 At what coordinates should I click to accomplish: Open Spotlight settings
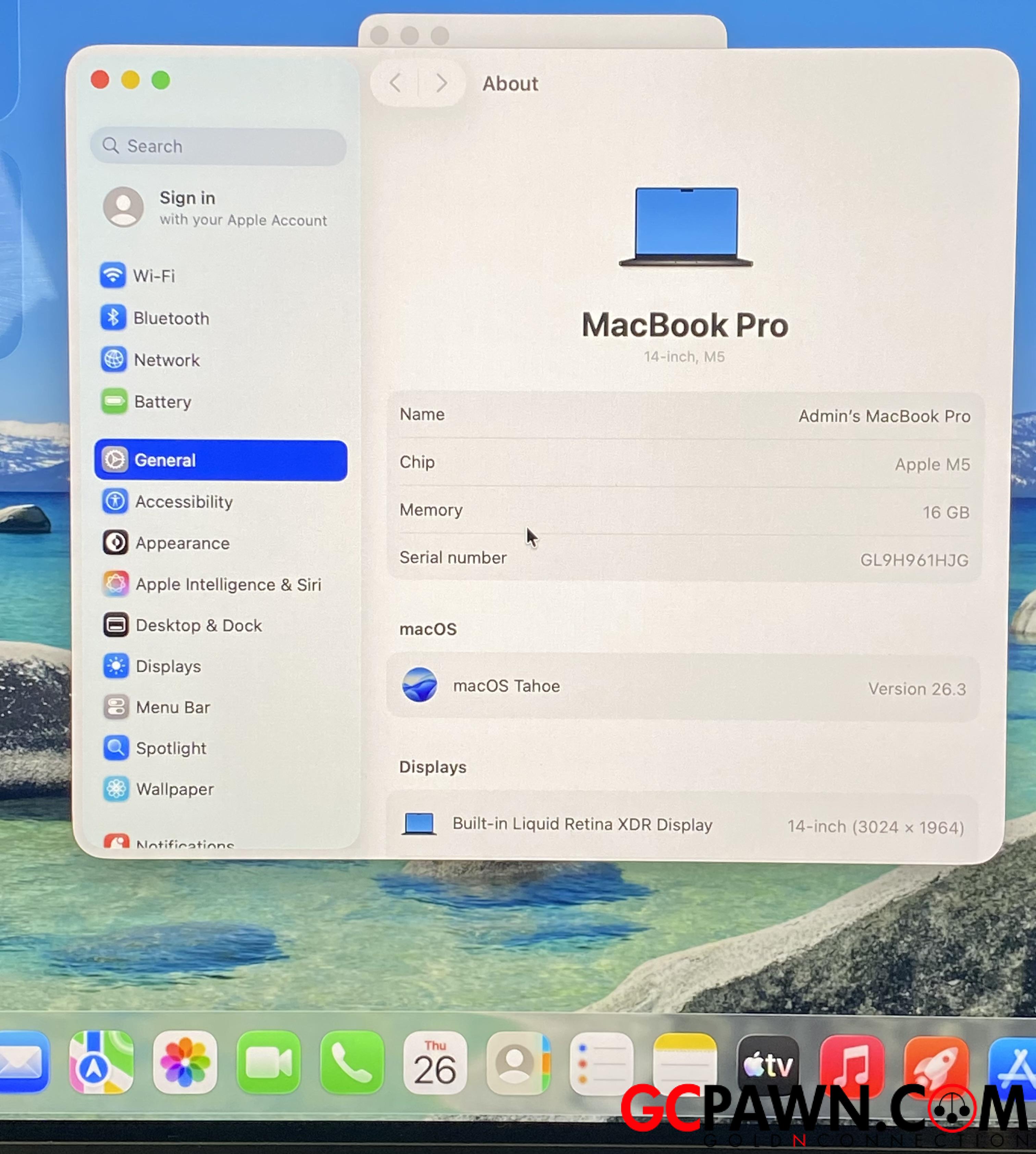tap(171, 749)
